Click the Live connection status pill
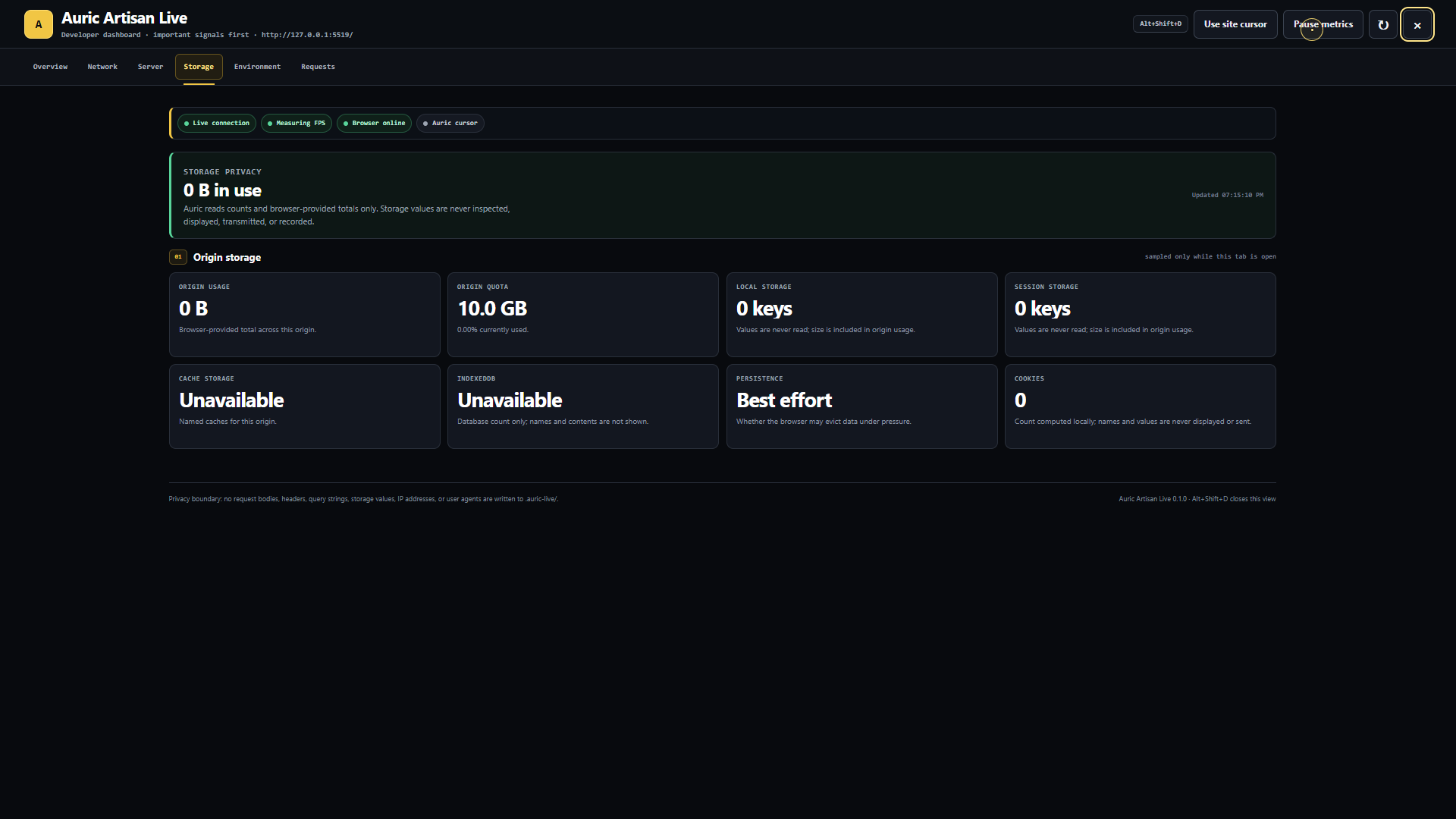 [217, 123]
